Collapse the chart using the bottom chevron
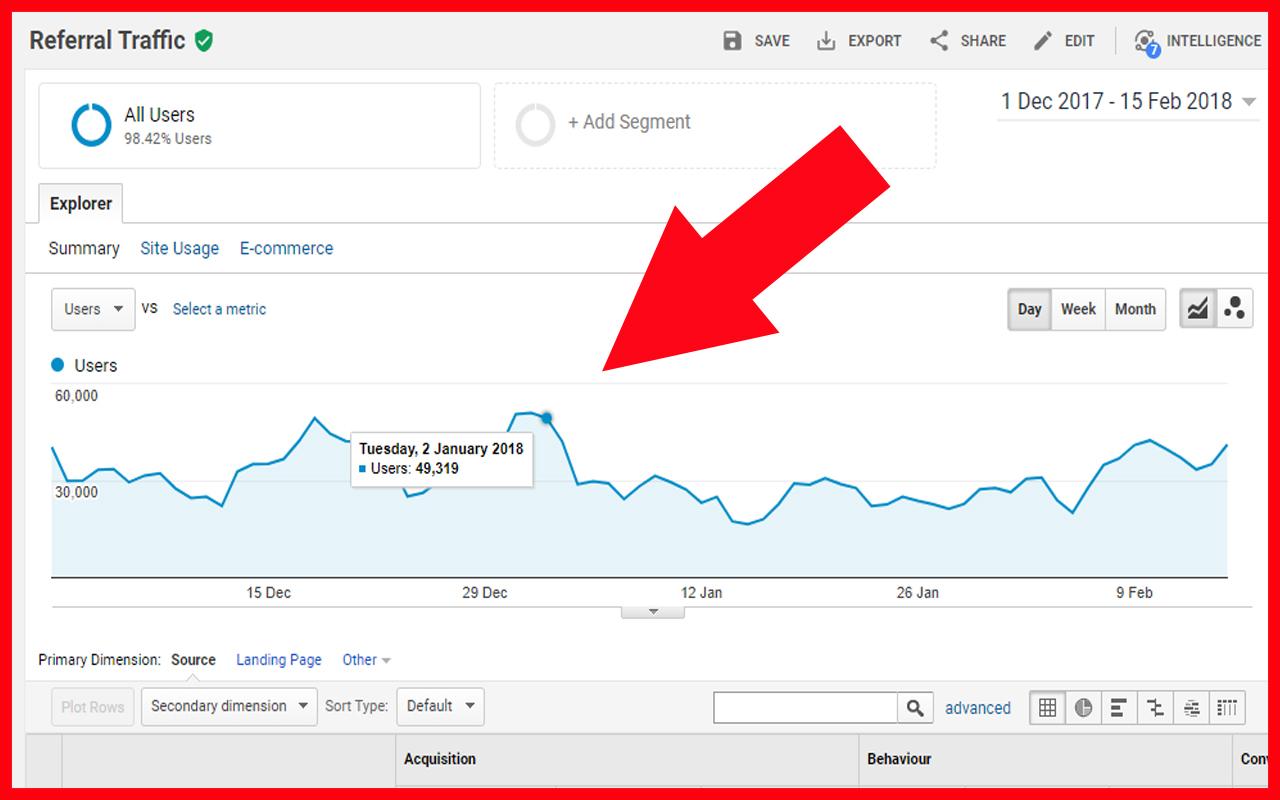 653,611
